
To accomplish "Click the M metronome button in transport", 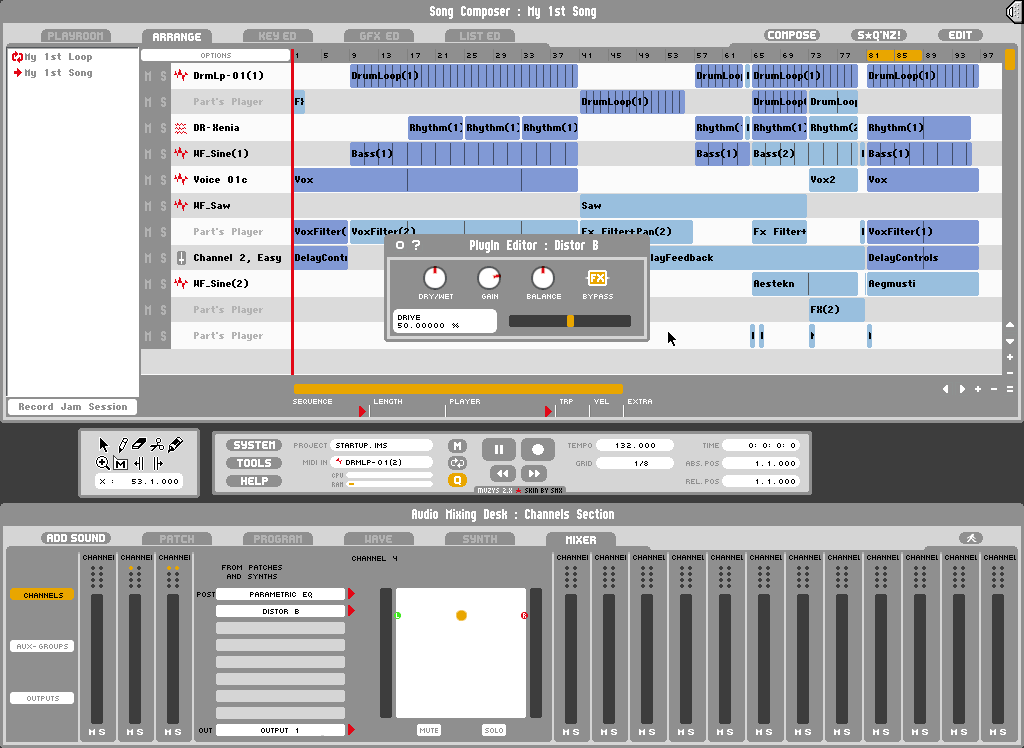I will click(x=457, y=446).
